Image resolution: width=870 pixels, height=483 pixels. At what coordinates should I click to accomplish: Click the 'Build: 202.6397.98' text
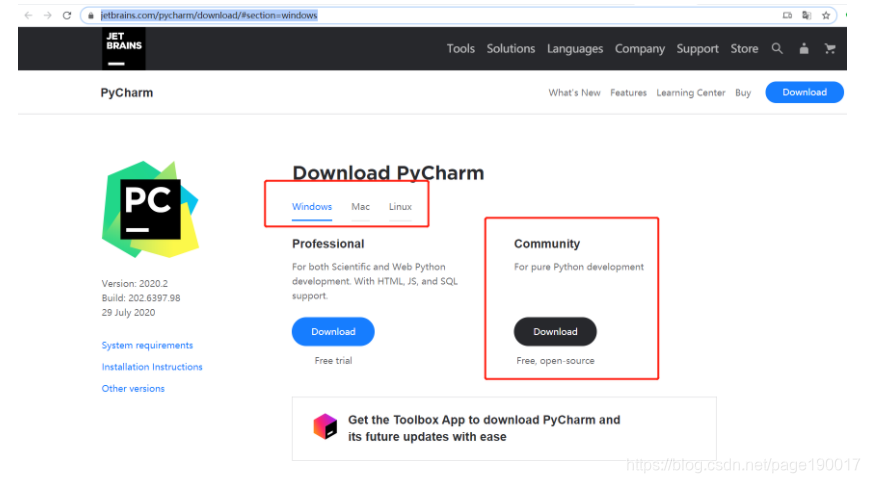[141, 298]
